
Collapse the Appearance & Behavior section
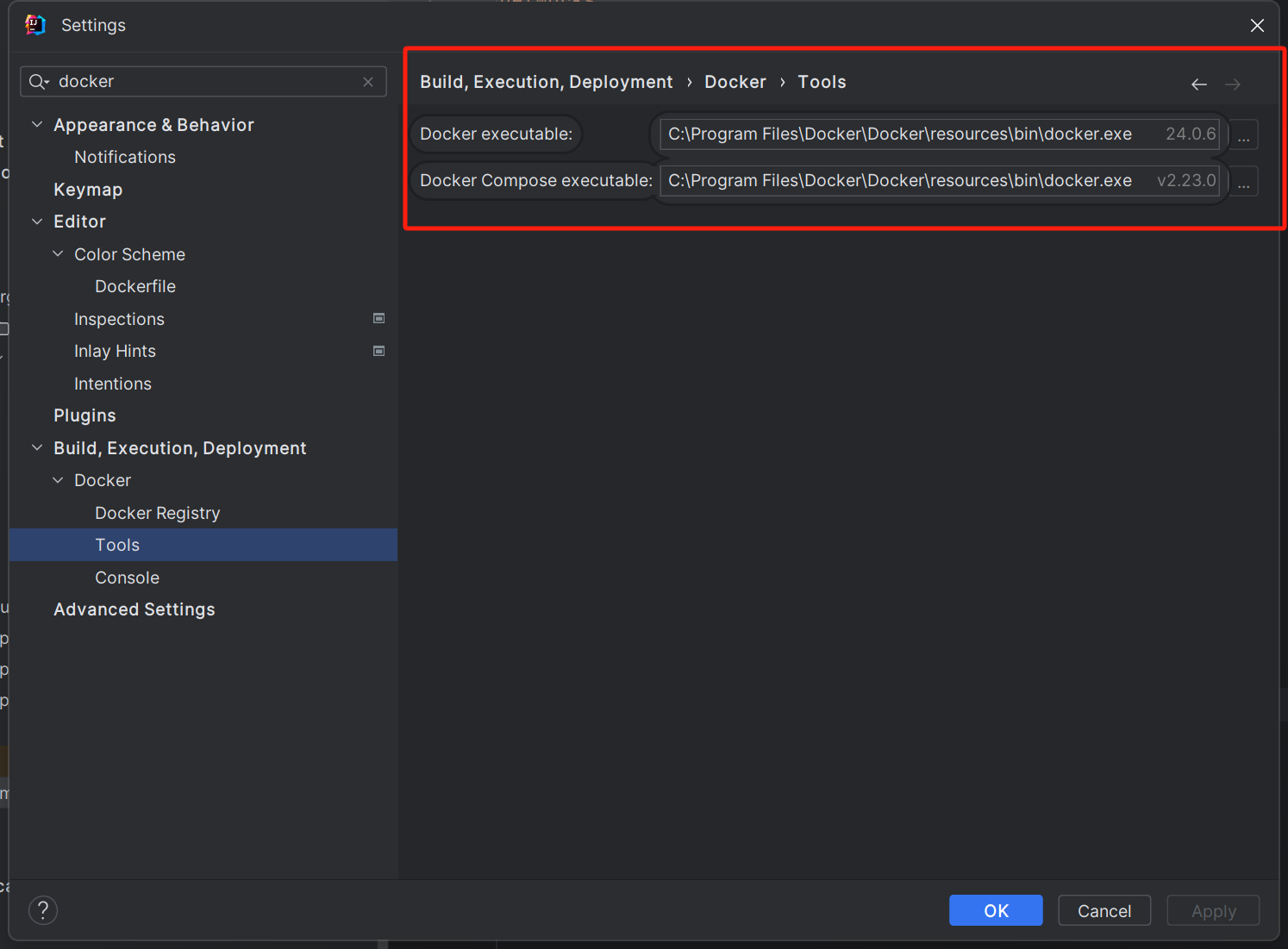(x=37, y=125)
